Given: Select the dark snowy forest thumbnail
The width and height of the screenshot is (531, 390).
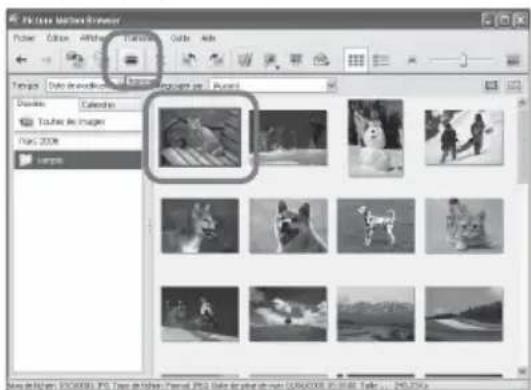Looking at the screenshot, I should [288, 138].
